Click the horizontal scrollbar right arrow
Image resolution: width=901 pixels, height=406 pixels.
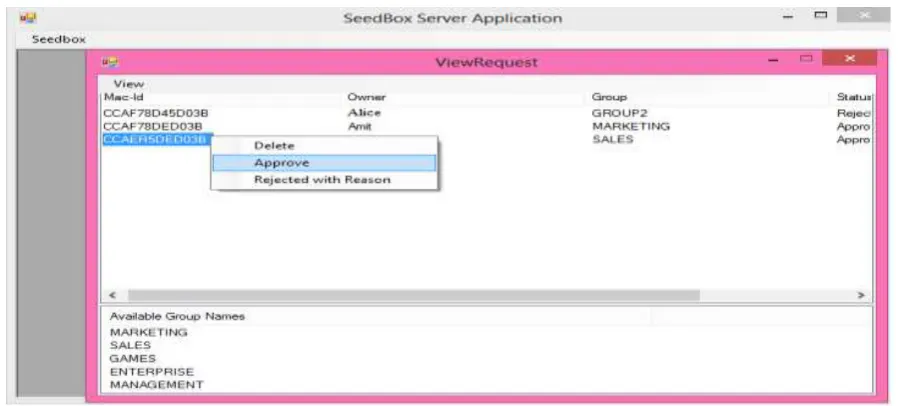(861, 295)
